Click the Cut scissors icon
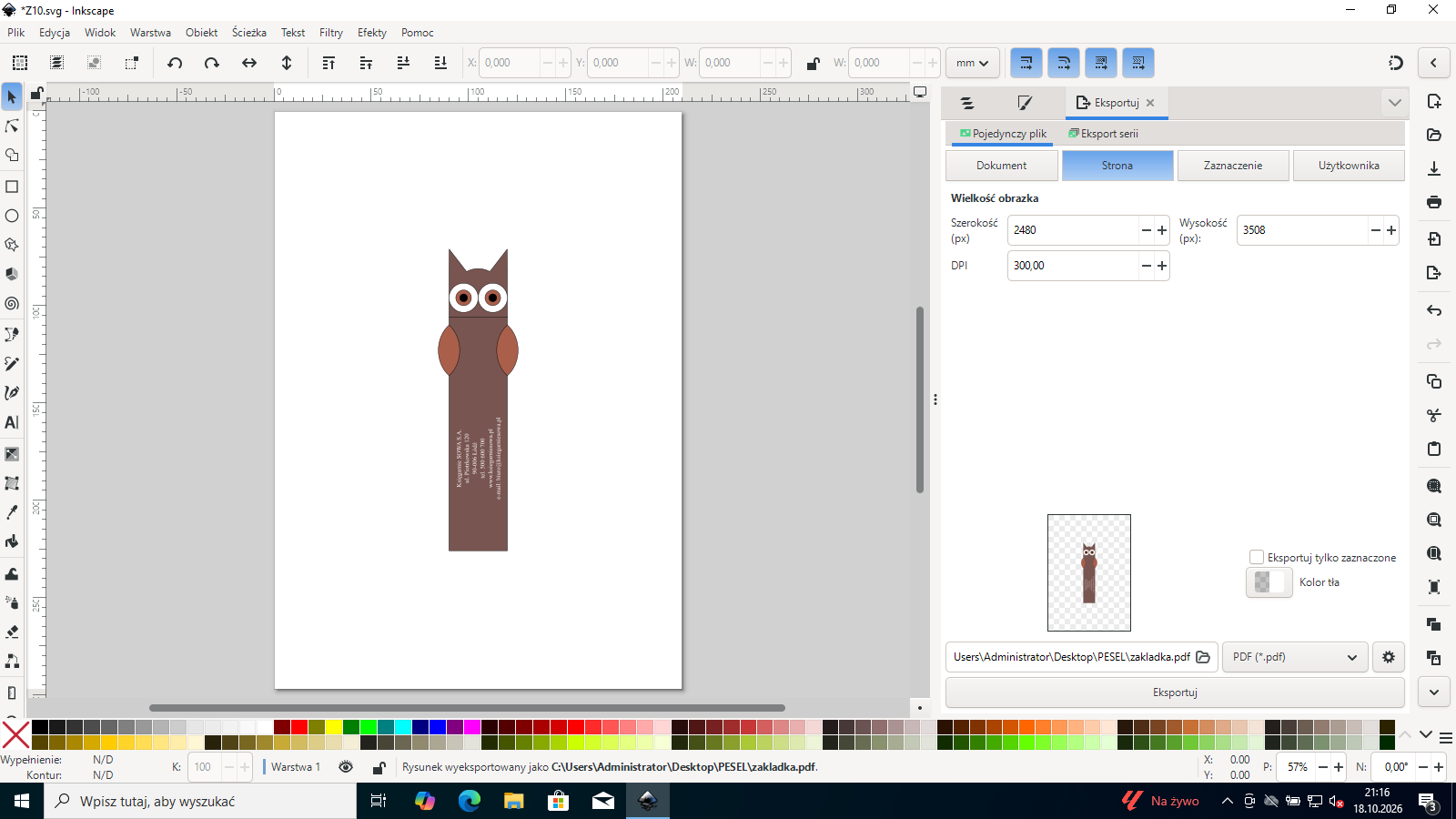The height and width of the screenshot is (819, 1456). (x=1434, y=415)
